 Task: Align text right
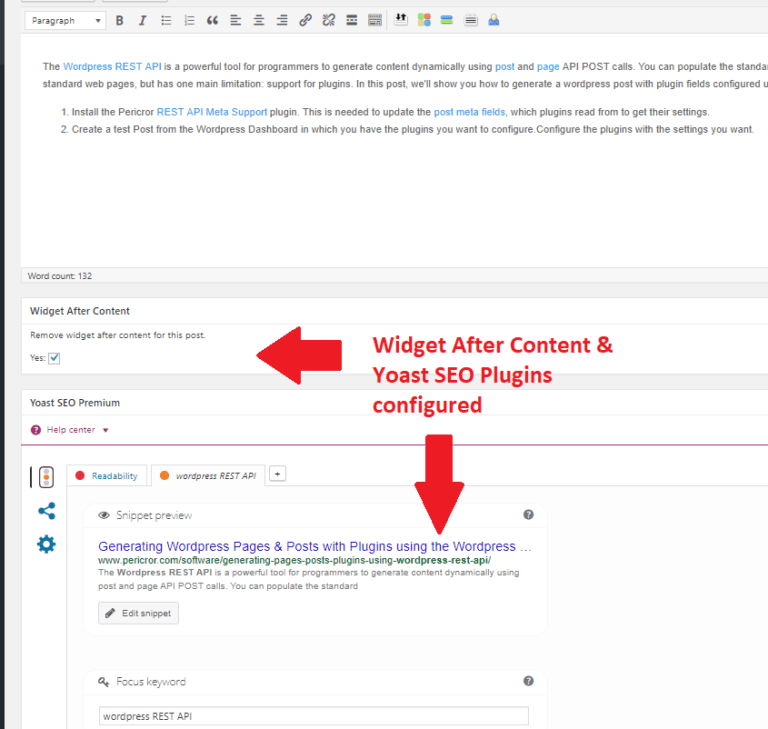(282, 21)
